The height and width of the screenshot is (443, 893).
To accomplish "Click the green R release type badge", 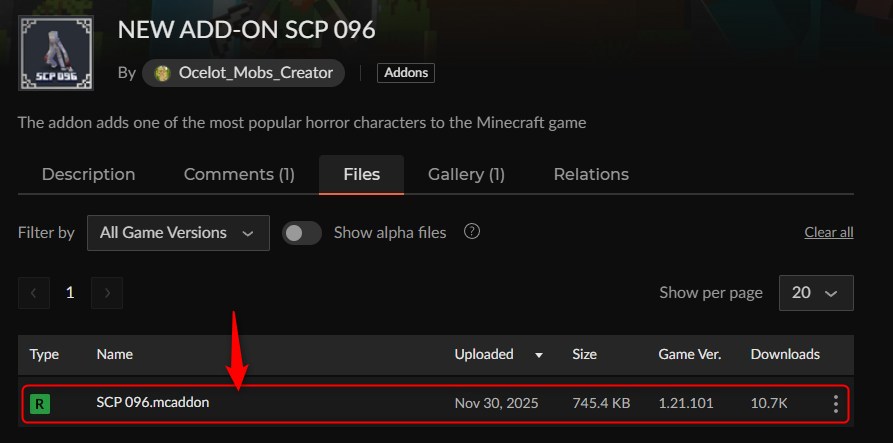I will [40, 404].
